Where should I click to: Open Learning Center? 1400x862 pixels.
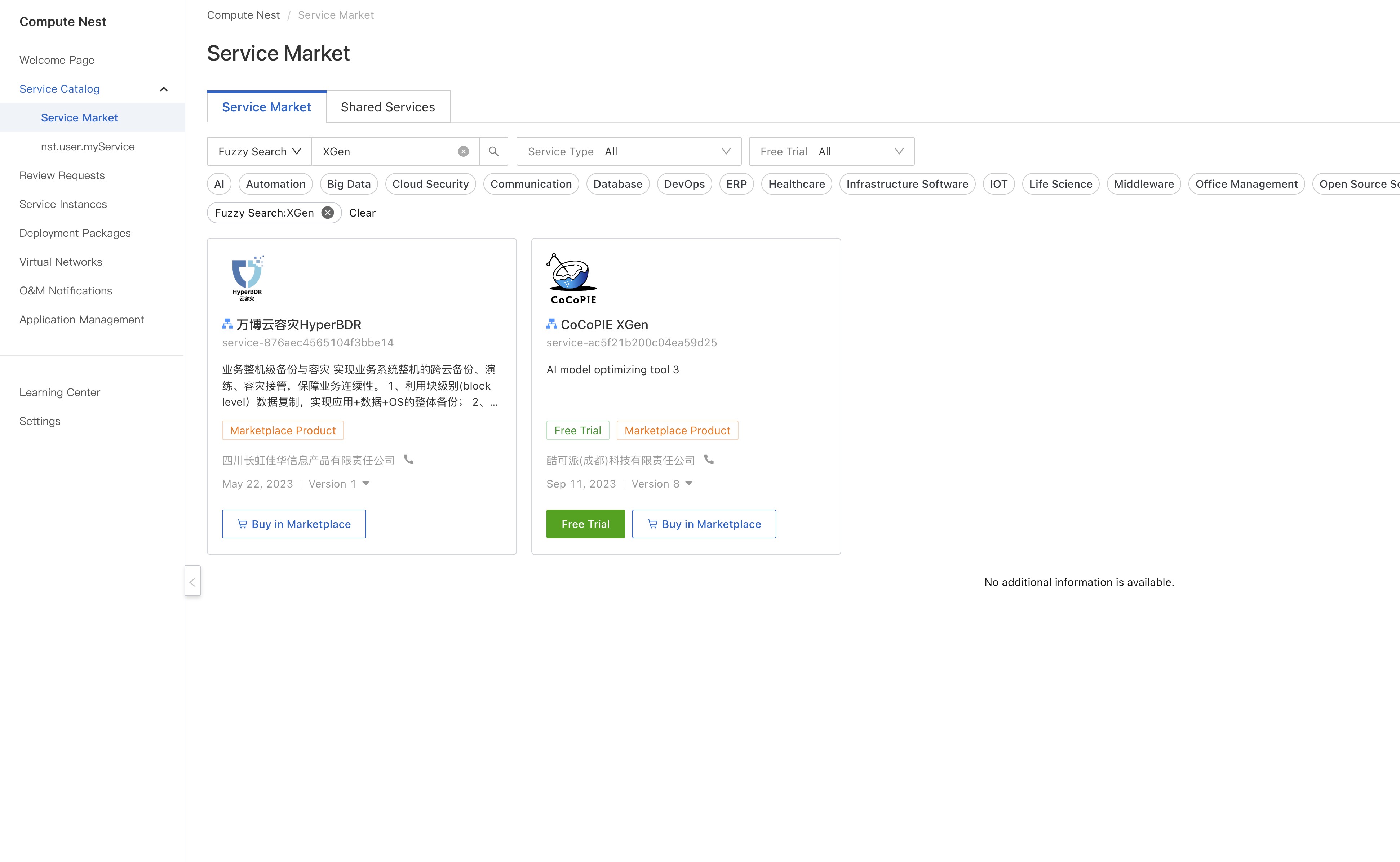(60, 392)
